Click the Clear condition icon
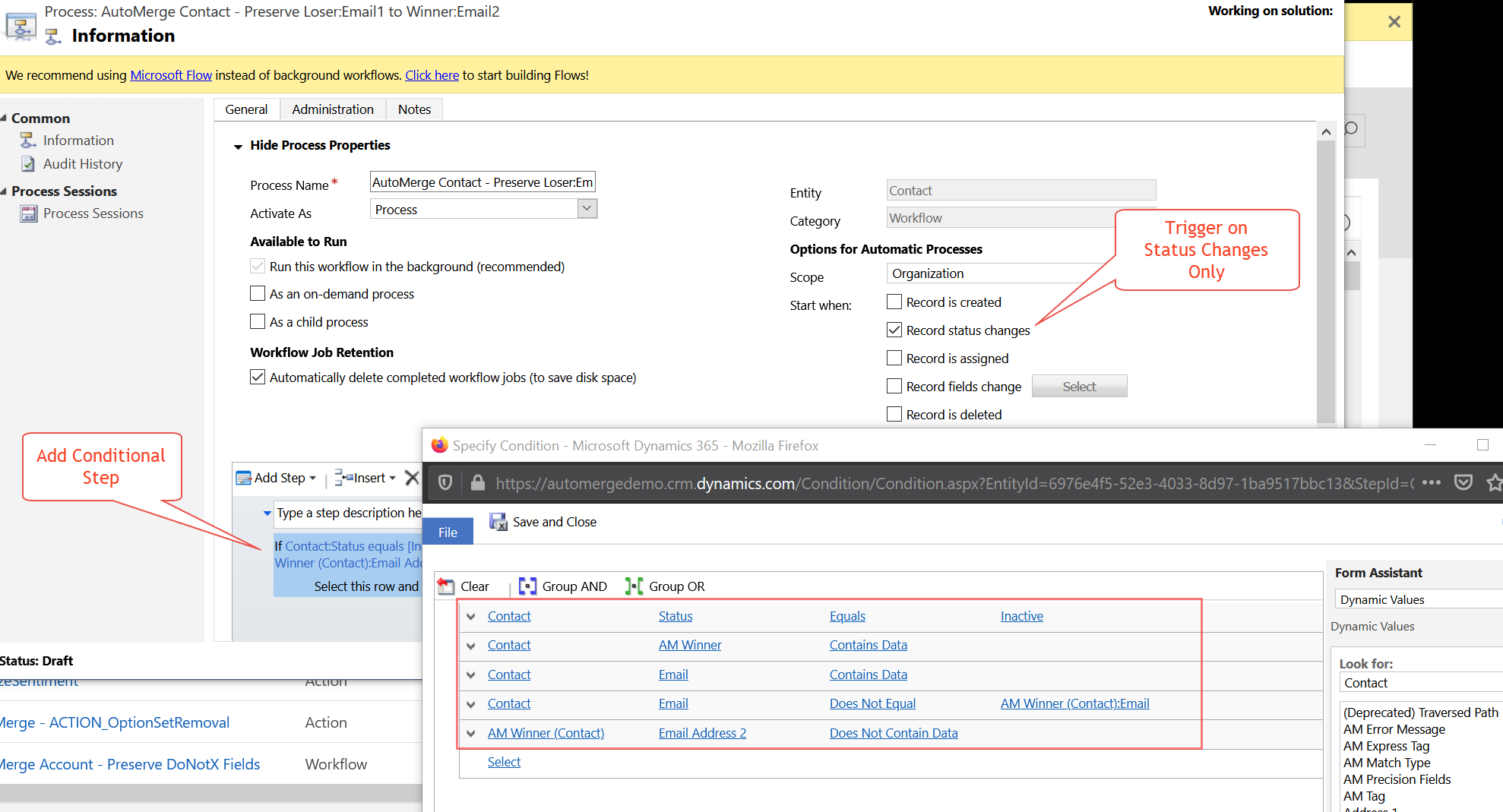Screen dimensions: 1503x812 click(446, 586)
